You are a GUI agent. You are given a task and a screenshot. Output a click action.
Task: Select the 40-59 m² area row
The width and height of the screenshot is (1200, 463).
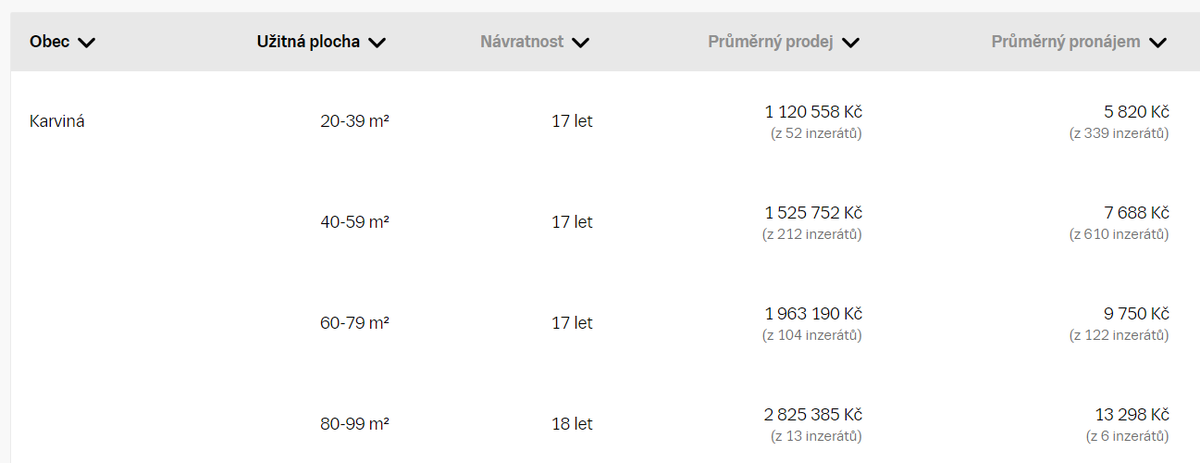click(x=354, y=222)
